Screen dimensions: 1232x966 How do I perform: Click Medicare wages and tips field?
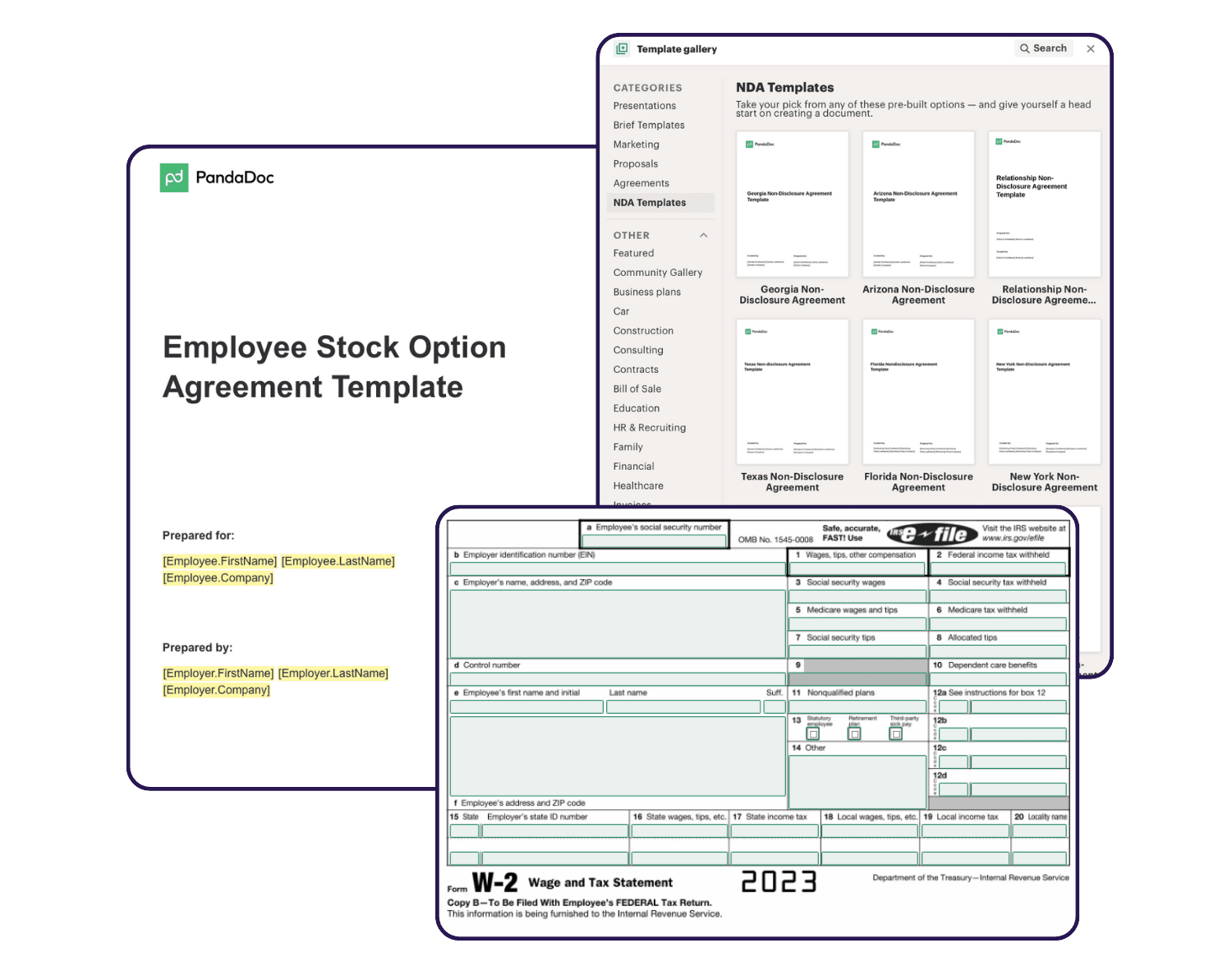(x=857, y=623)
